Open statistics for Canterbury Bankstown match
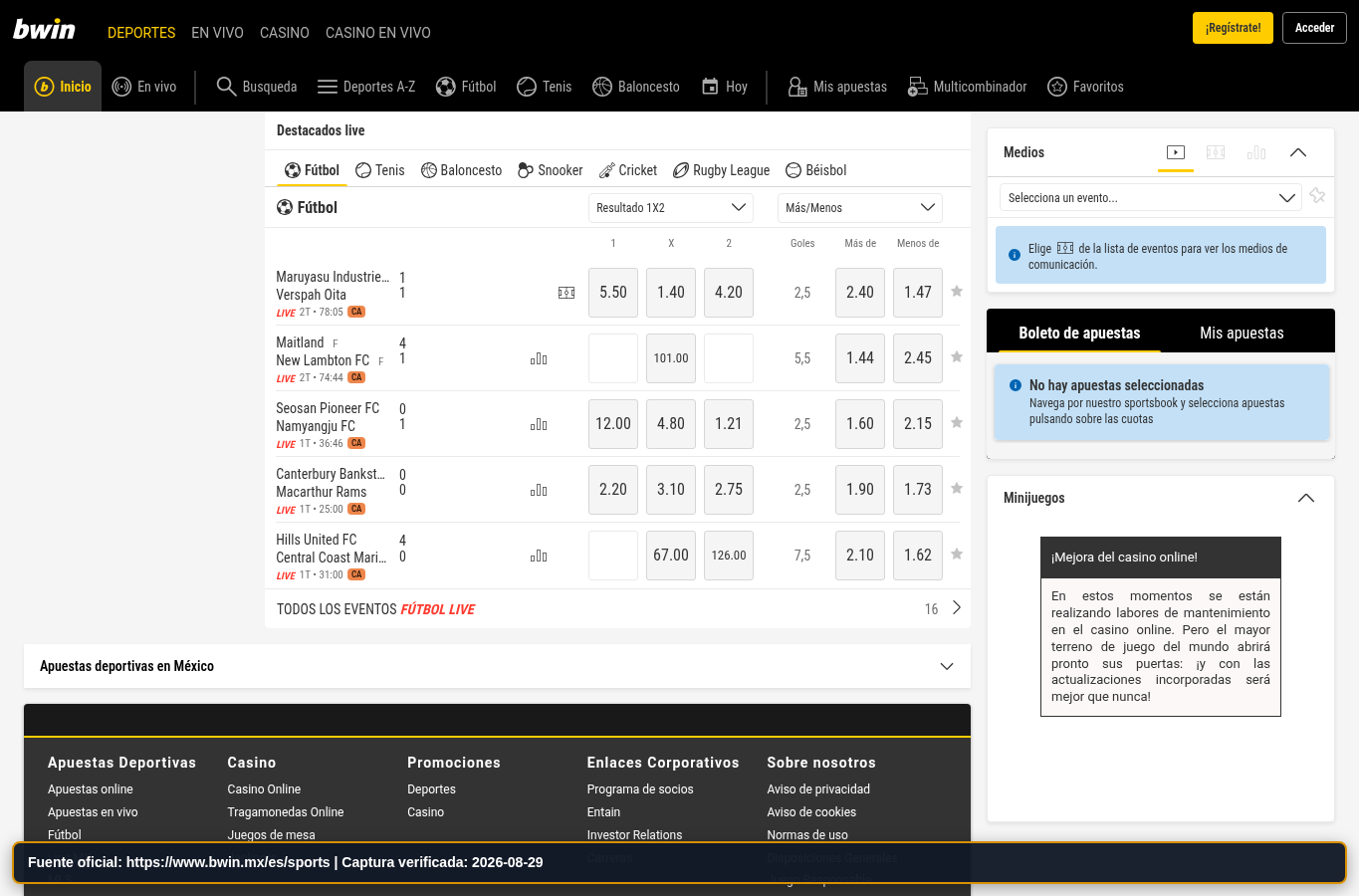The image size is (1359, 896). point(539,490)
